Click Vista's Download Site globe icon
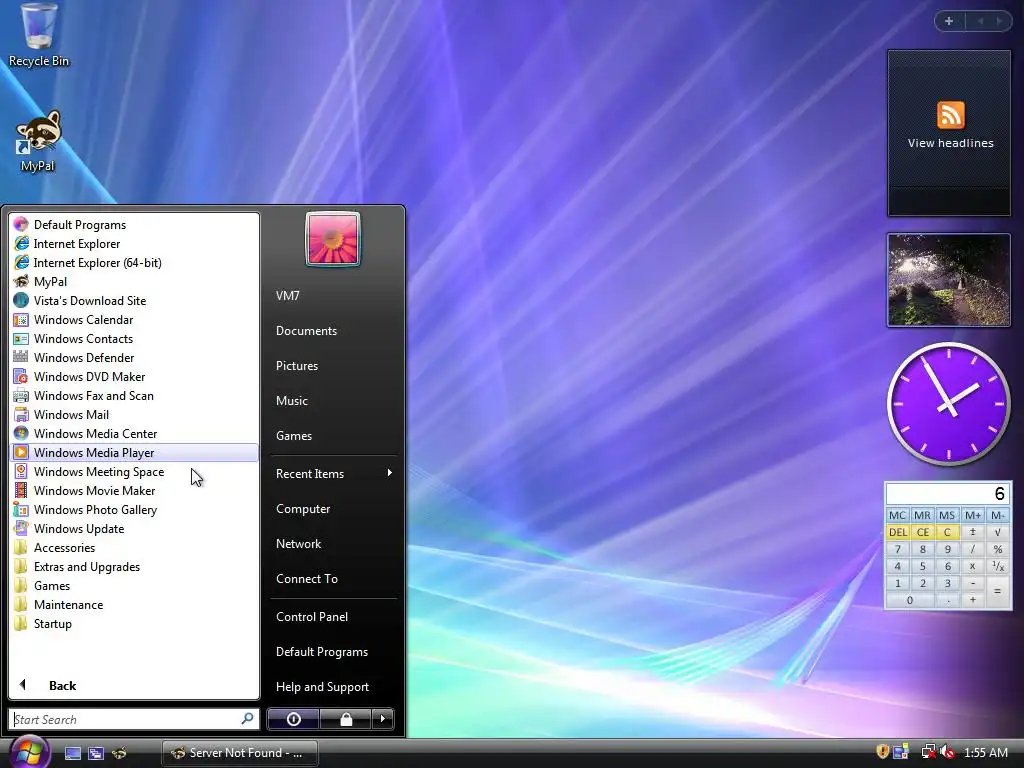1024x768 pixels. pyautogui.click(x=21, y=300)
